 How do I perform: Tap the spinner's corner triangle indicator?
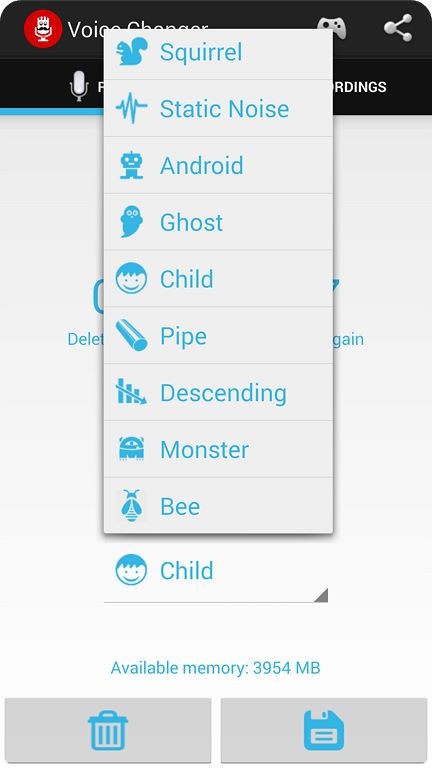pos(321,595)
